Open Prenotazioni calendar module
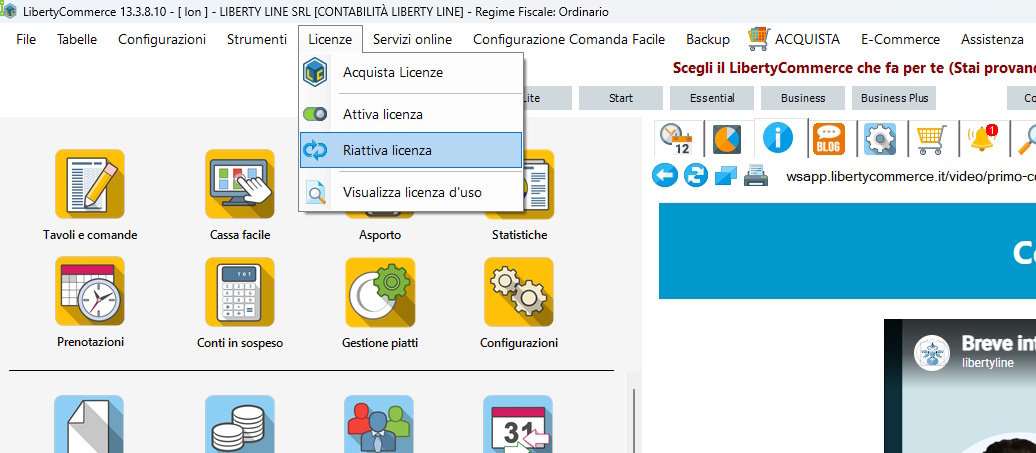Screen dimensions: 1036x453 (x=90, y=291)
